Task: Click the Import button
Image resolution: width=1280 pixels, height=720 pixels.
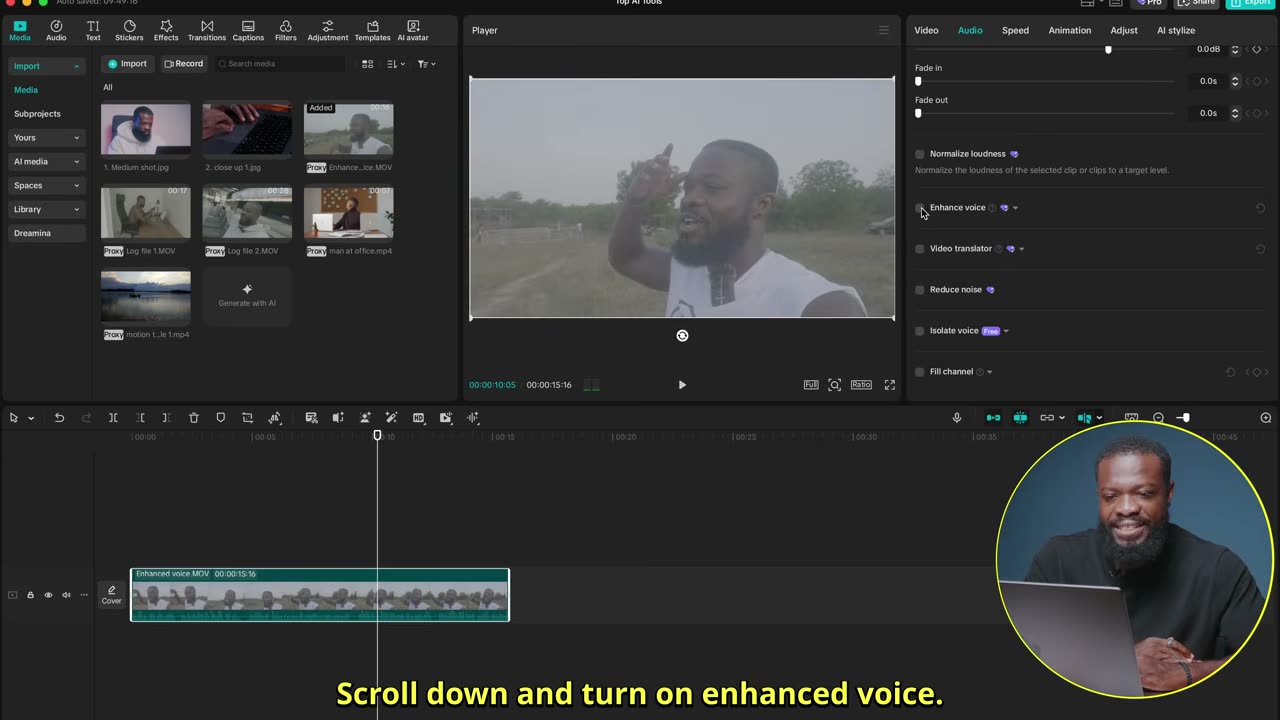Action: pos(128,64)
